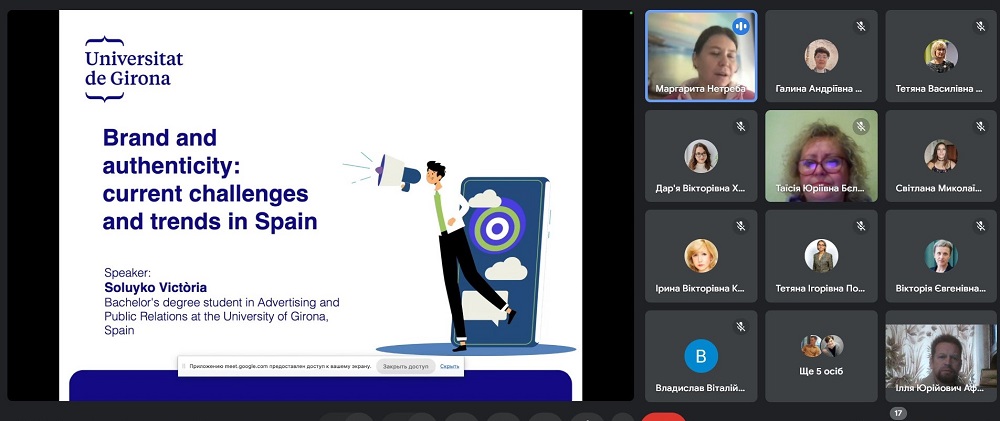Click muted mic icon on Галина Андріївна's tile
1000x421 pixels.
tap(861, 26)
